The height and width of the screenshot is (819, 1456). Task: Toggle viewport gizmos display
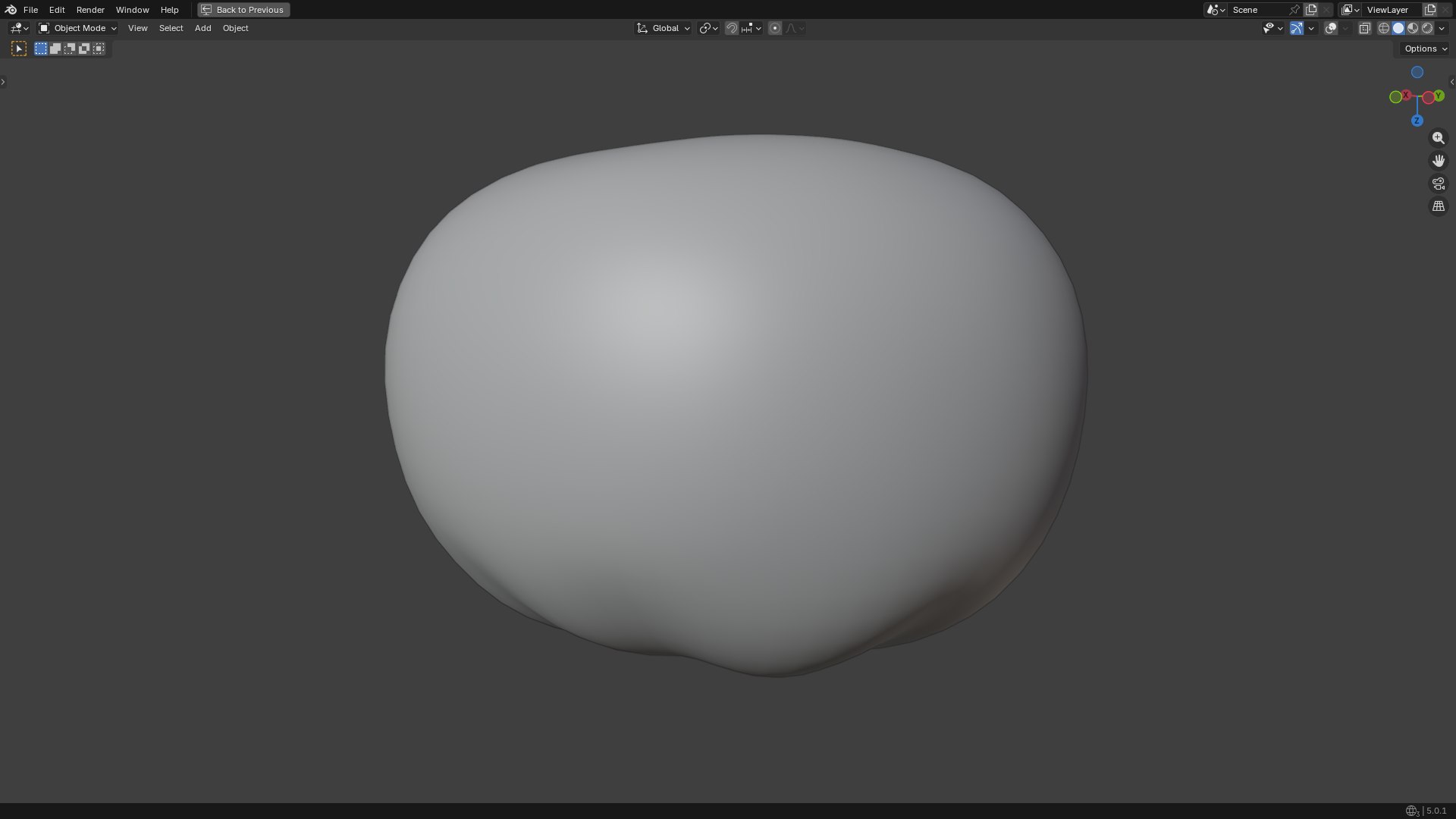pos(1297,28)
